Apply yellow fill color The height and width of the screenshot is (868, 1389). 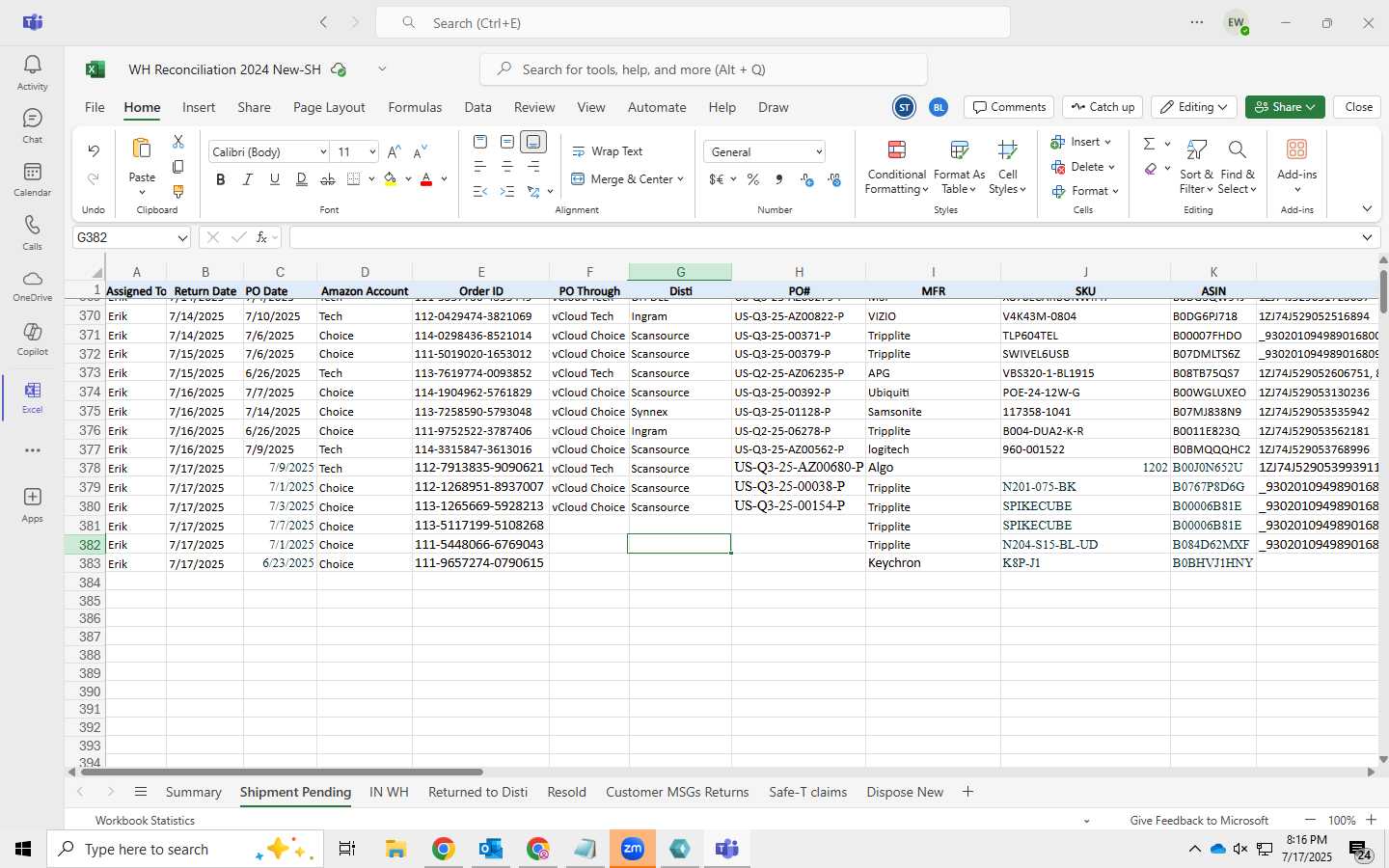tap(391, 179)
